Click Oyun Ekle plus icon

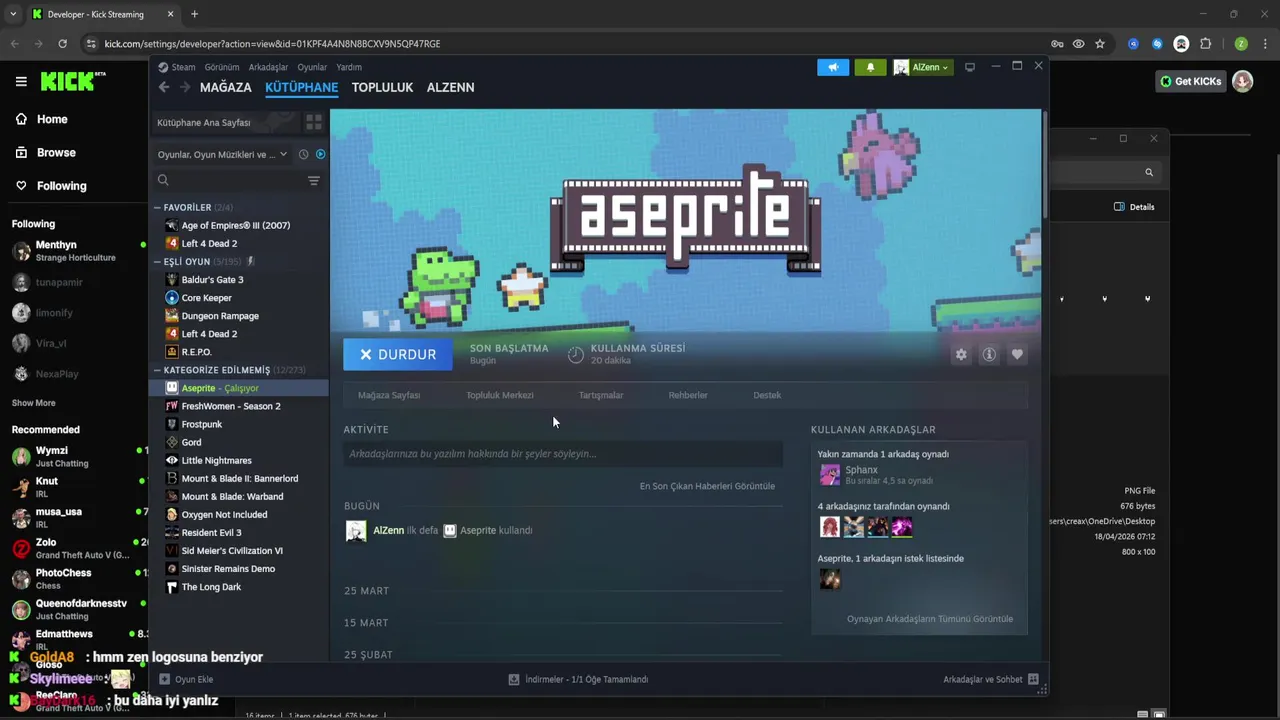click(x=165, y=679)
